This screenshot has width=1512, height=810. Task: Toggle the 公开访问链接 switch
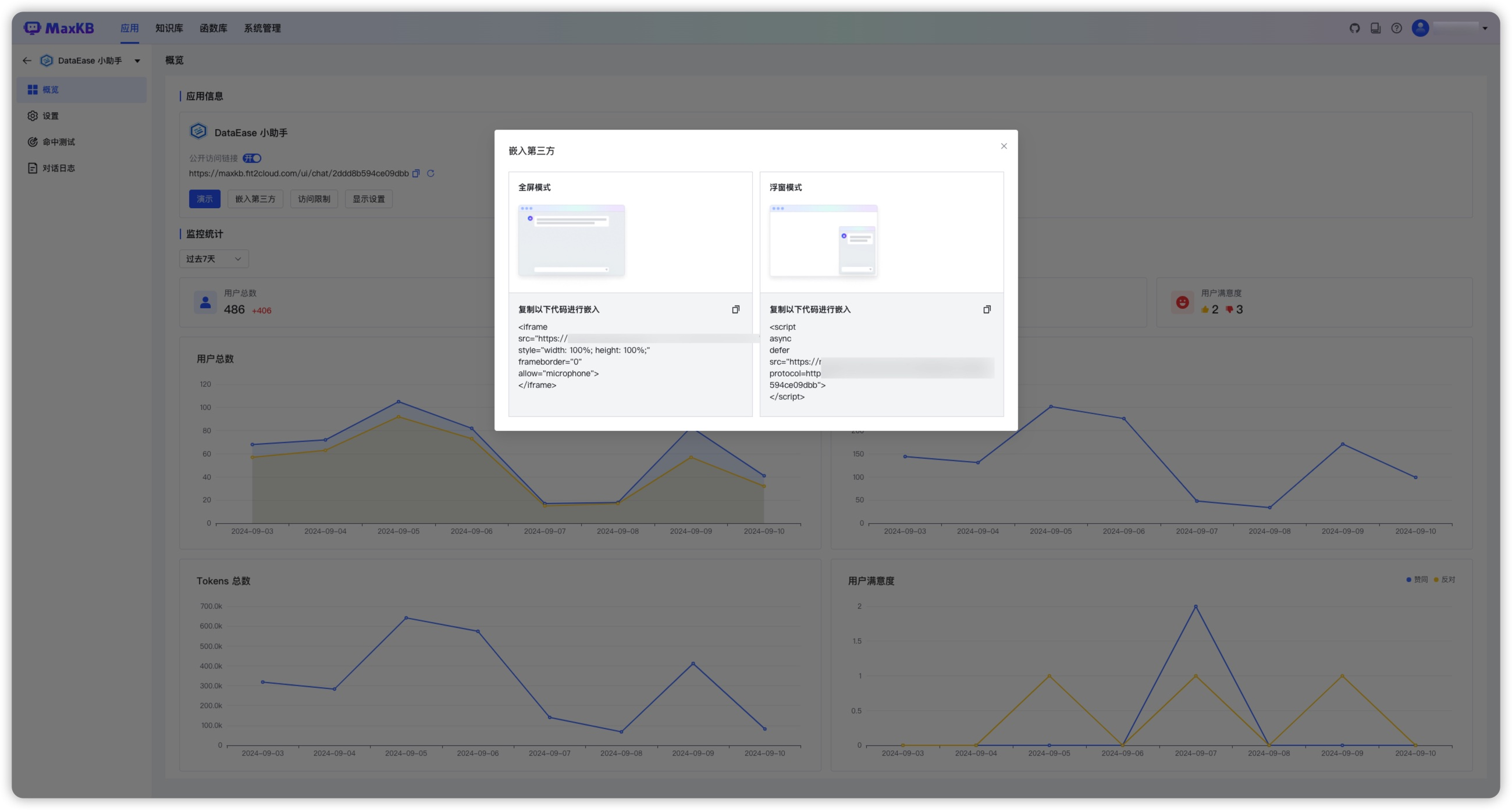(252, 158)
